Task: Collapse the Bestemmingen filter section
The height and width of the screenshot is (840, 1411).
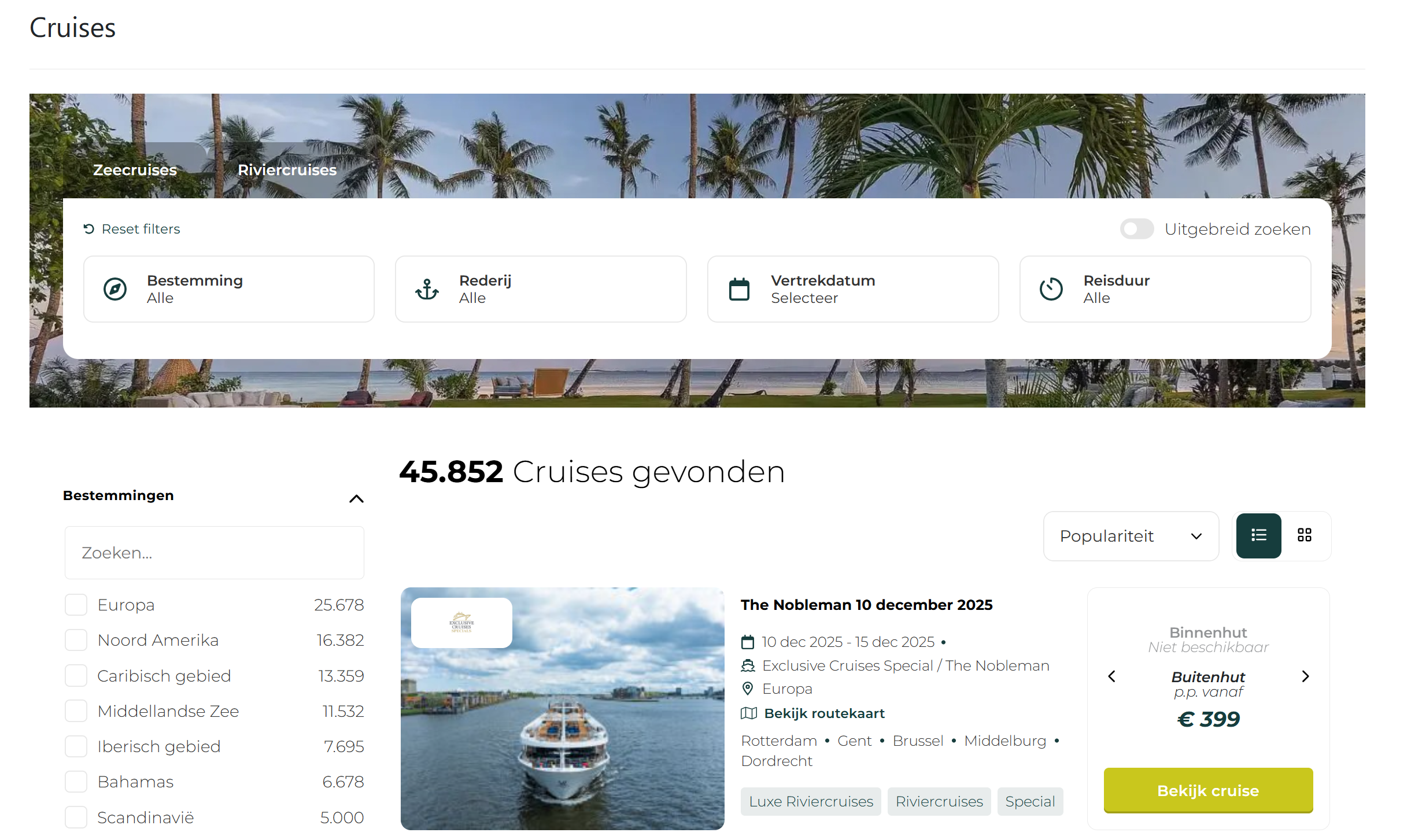Action: click(357, 498)
